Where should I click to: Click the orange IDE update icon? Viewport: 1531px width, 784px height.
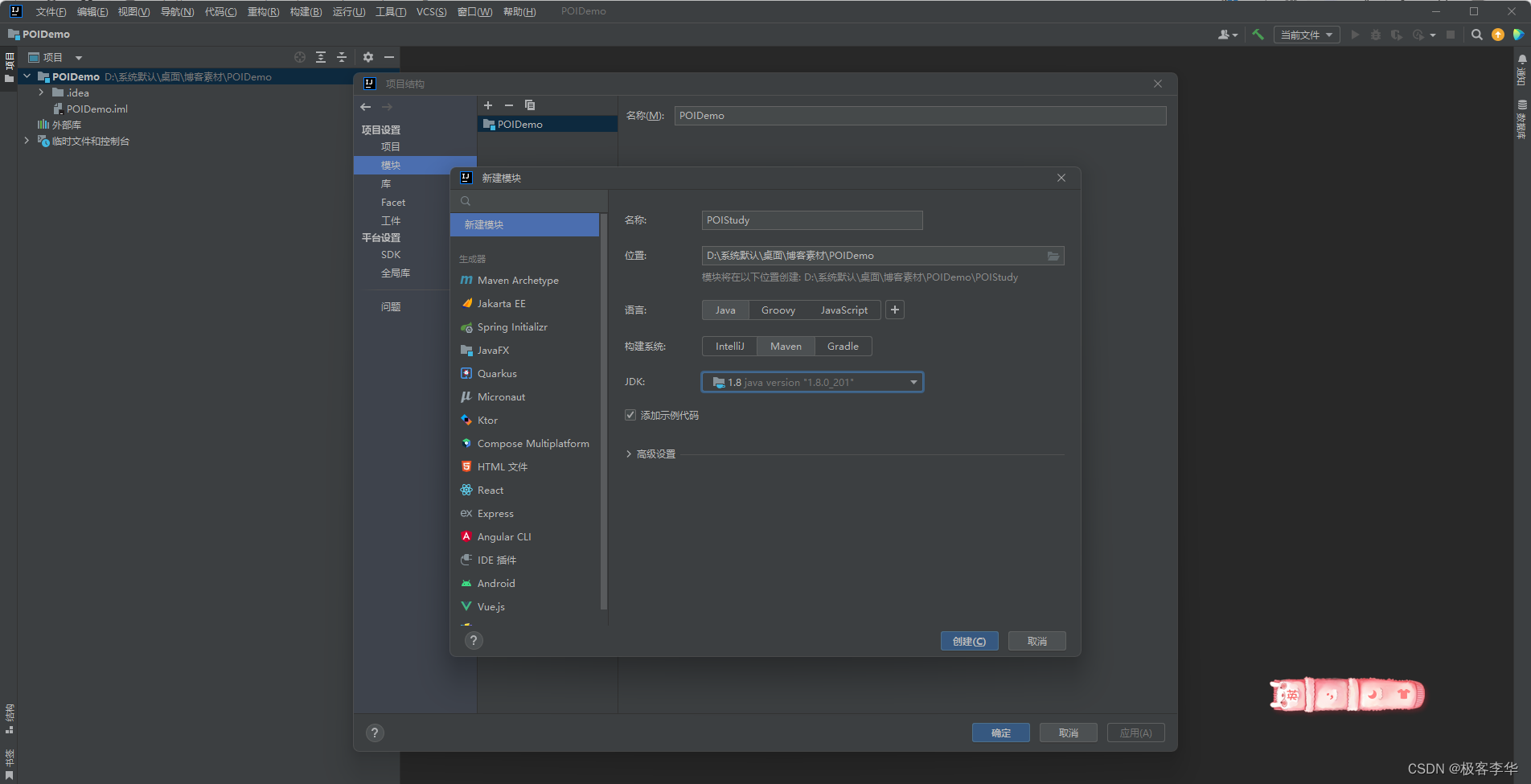[1498, 35]
